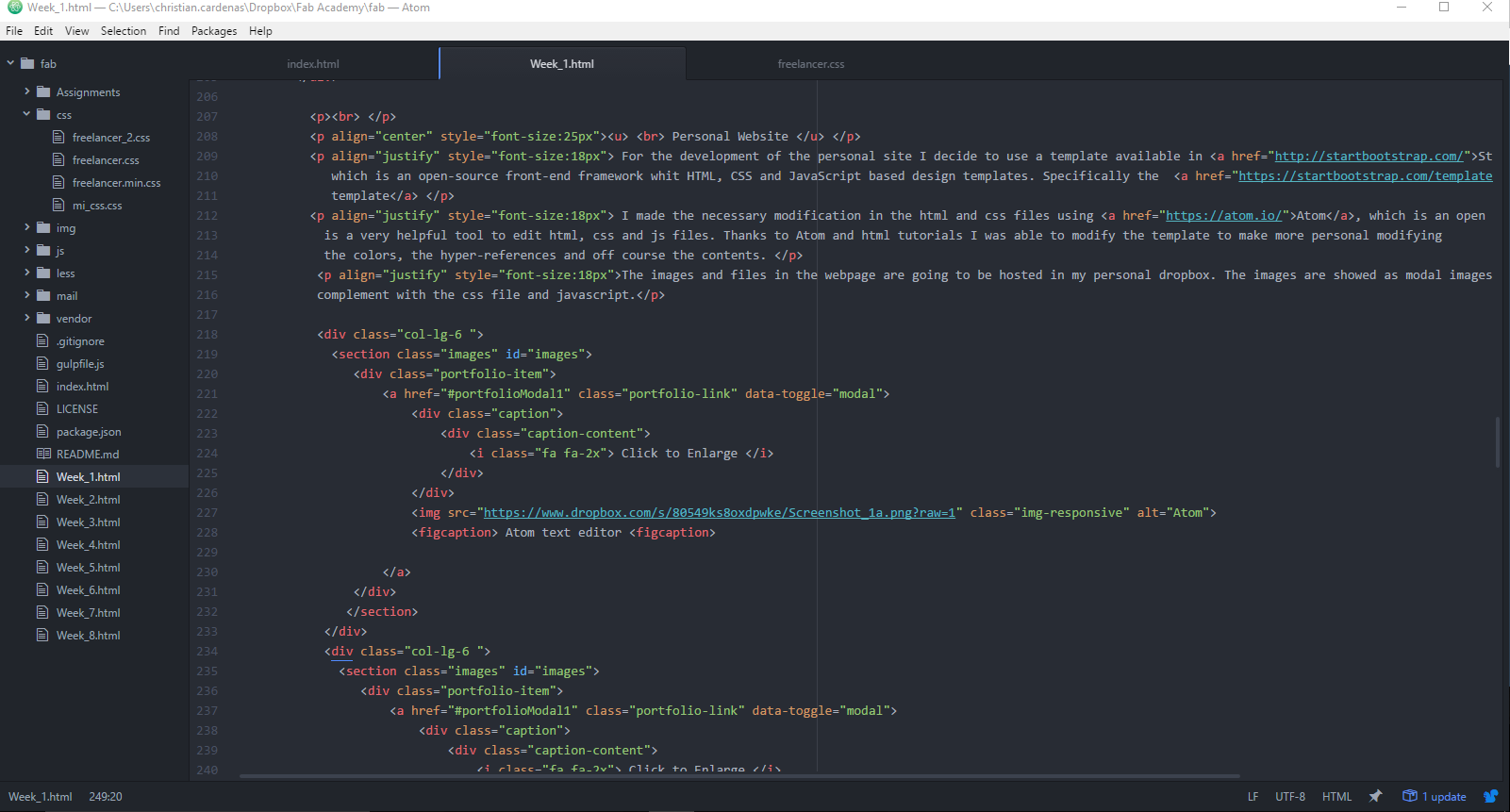Click the cursor position 249:20 indicator
The height and width of the screenshot is (812, 1510).
point(106,797)
